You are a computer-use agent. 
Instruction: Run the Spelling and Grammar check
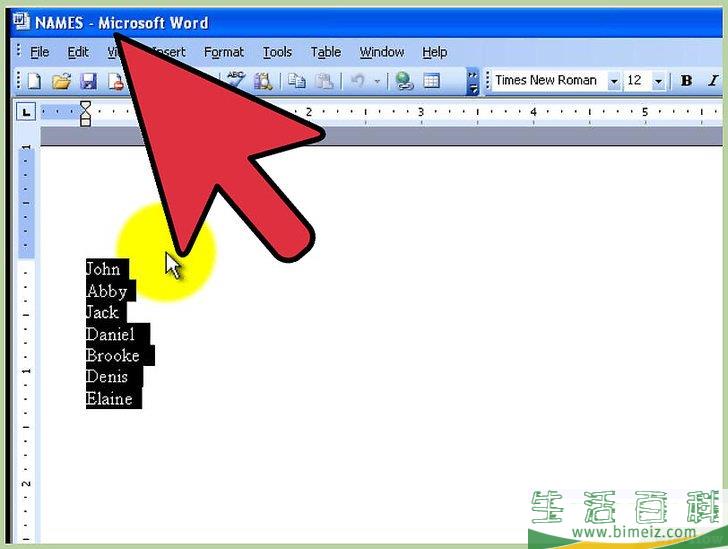click(235, 80)
